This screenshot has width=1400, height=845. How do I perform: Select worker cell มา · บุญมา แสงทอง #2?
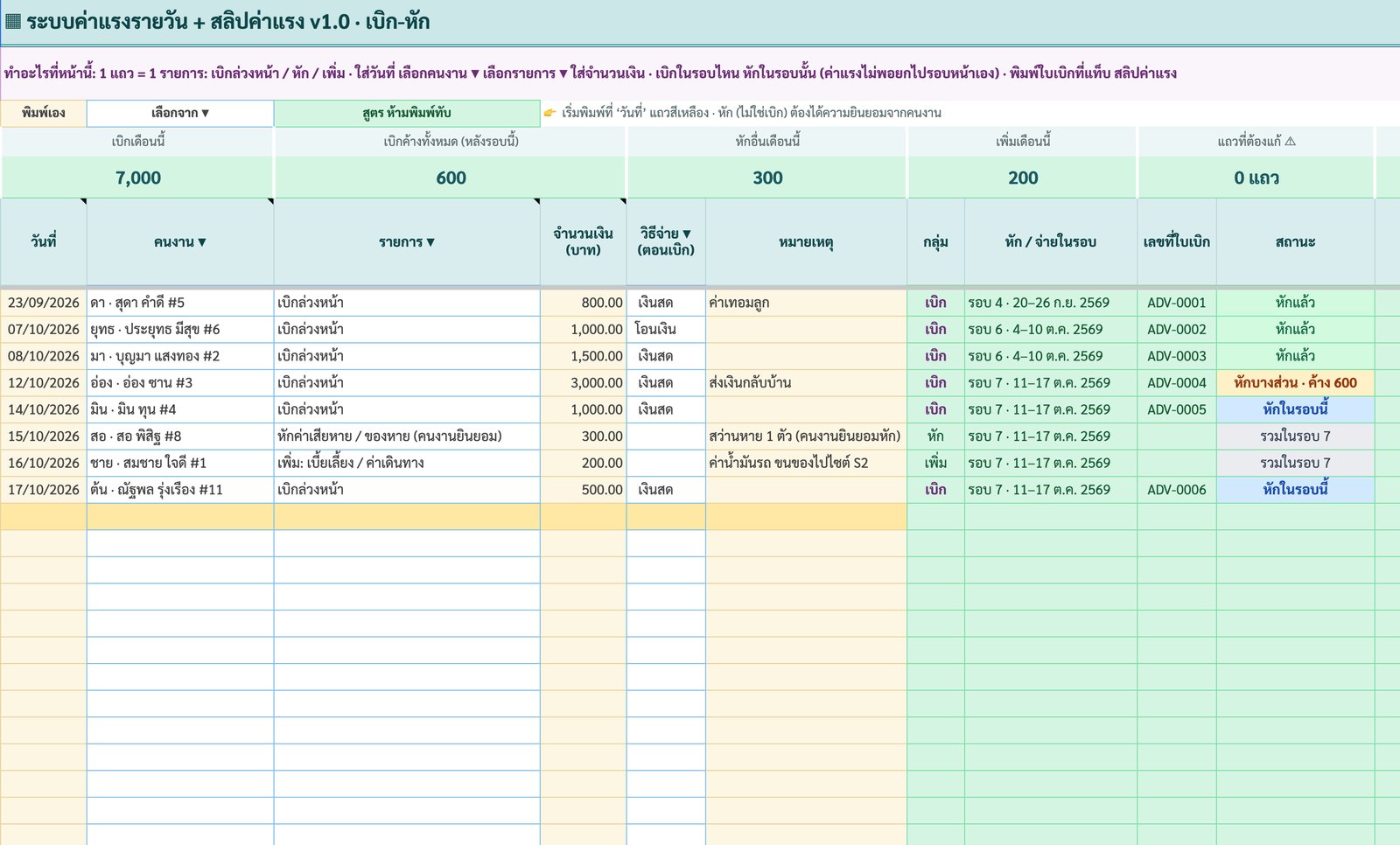pyautogui.click(x=180, y=356)
